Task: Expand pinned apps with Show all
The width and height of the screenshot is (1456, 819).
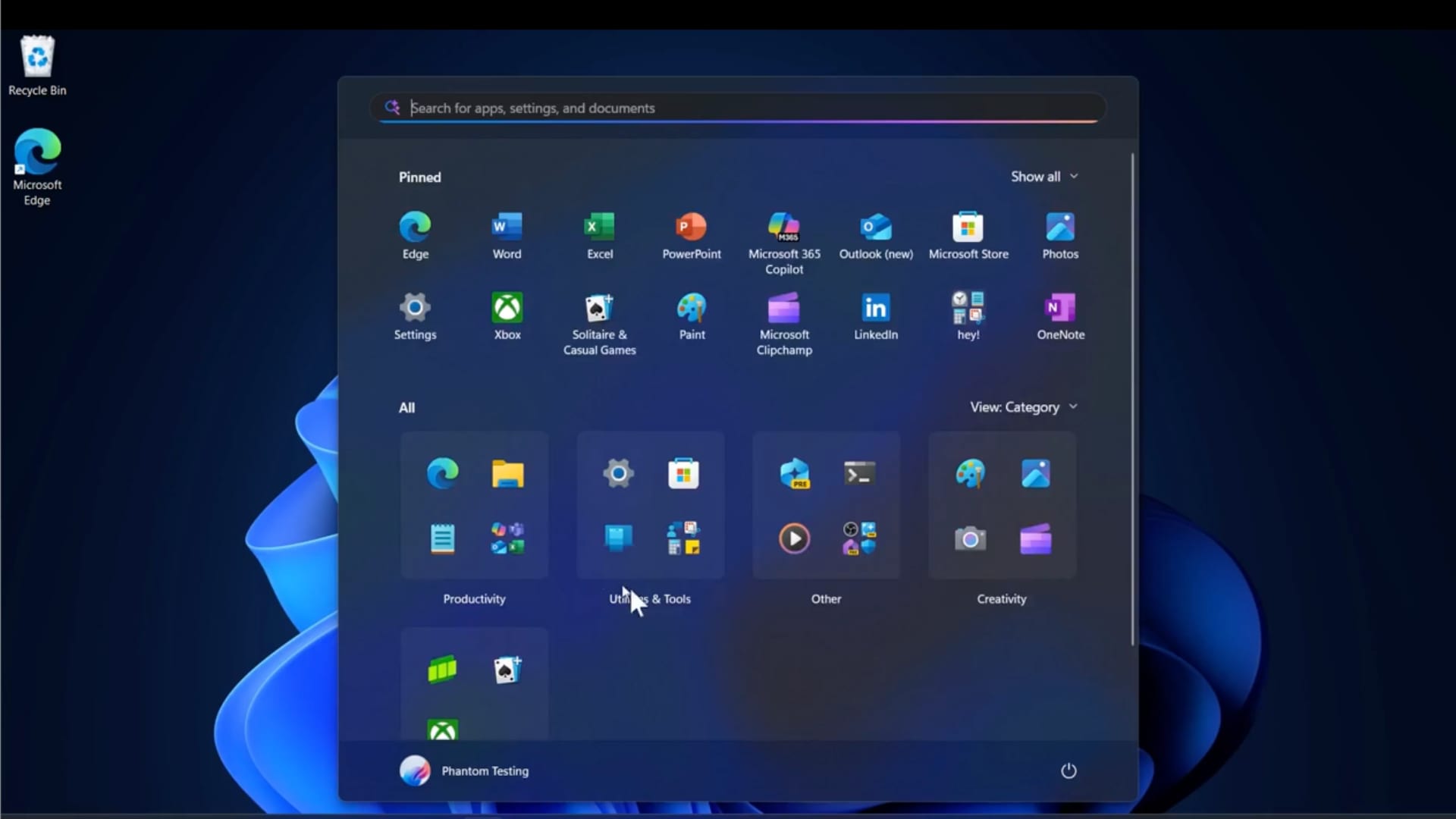Action: (1043, 177)
